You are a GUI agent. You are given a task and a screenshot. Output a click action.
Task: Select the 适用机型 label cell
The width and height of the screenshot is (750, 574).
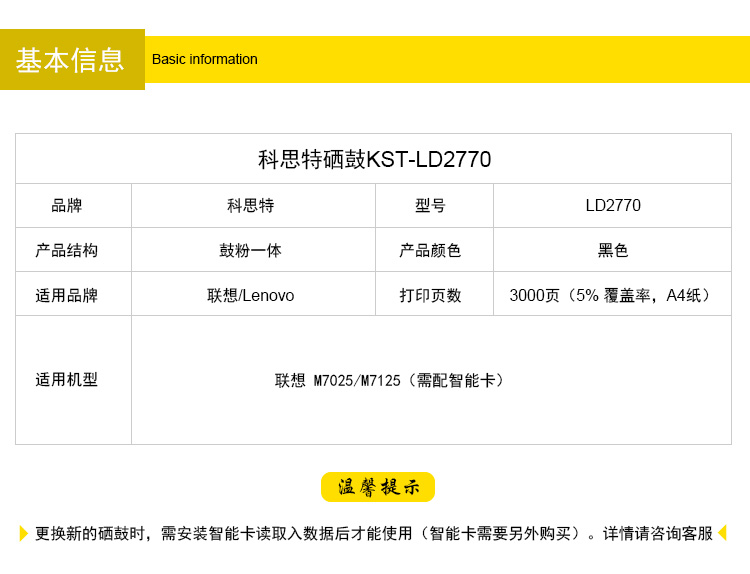click(67, 380)
